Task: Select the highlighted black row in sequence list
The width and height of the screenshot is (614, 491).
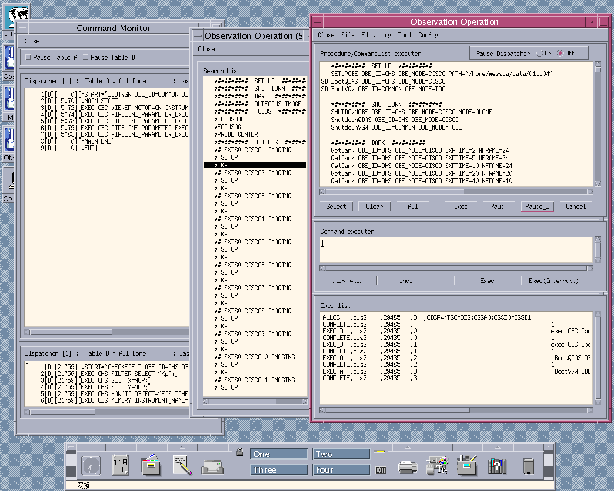Action: (x=255, y=165)
